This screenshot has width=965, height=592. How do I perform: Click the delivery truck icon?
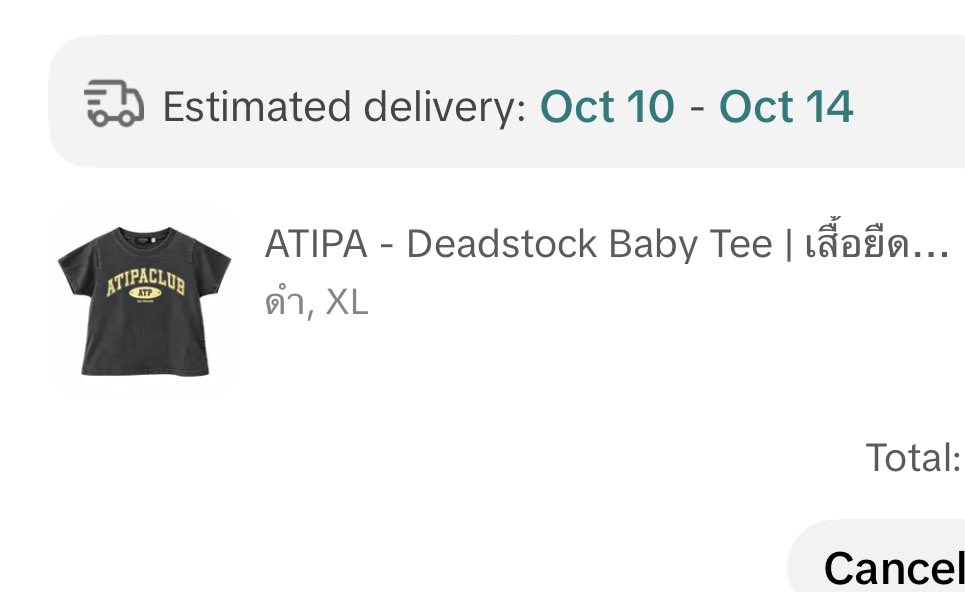pyautogui.click(x=114, y=103)
